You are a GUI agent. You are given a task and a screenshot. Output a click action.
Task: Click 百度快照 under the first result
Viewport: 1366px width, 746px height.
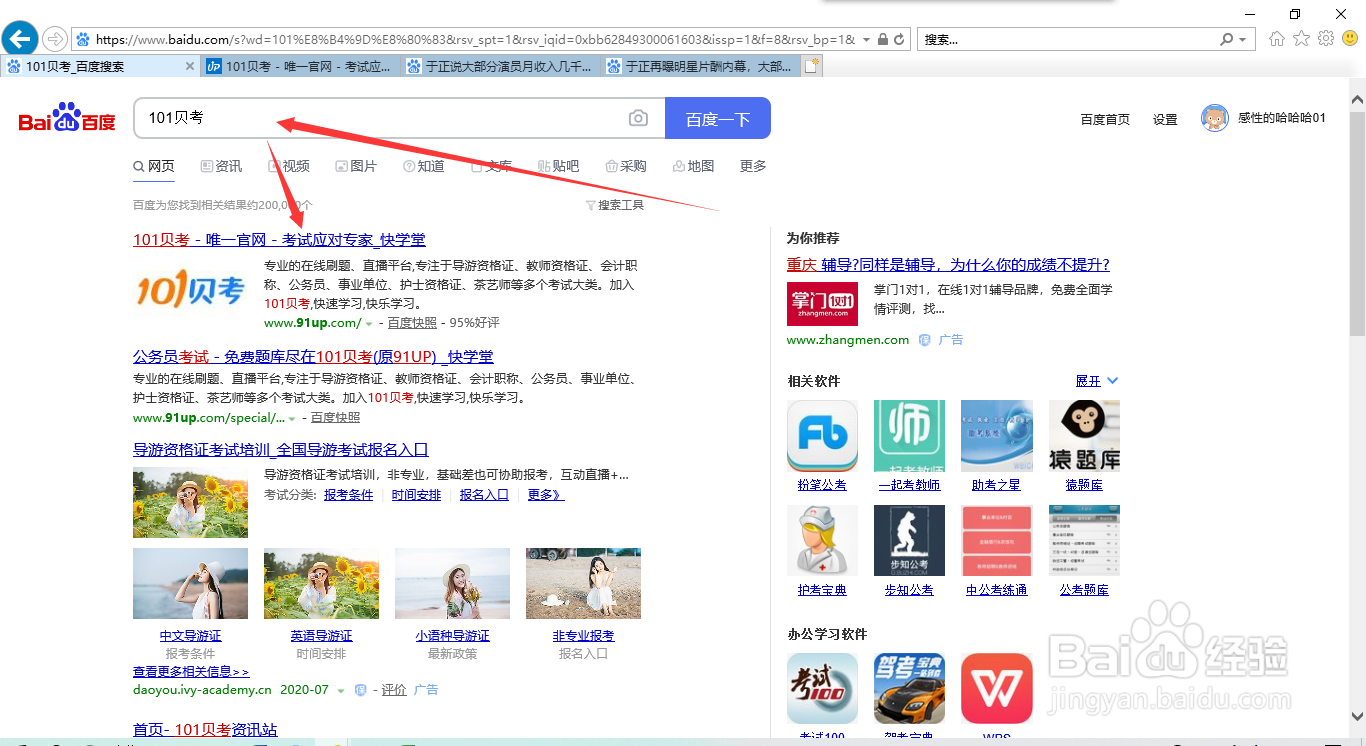(412, 323)
